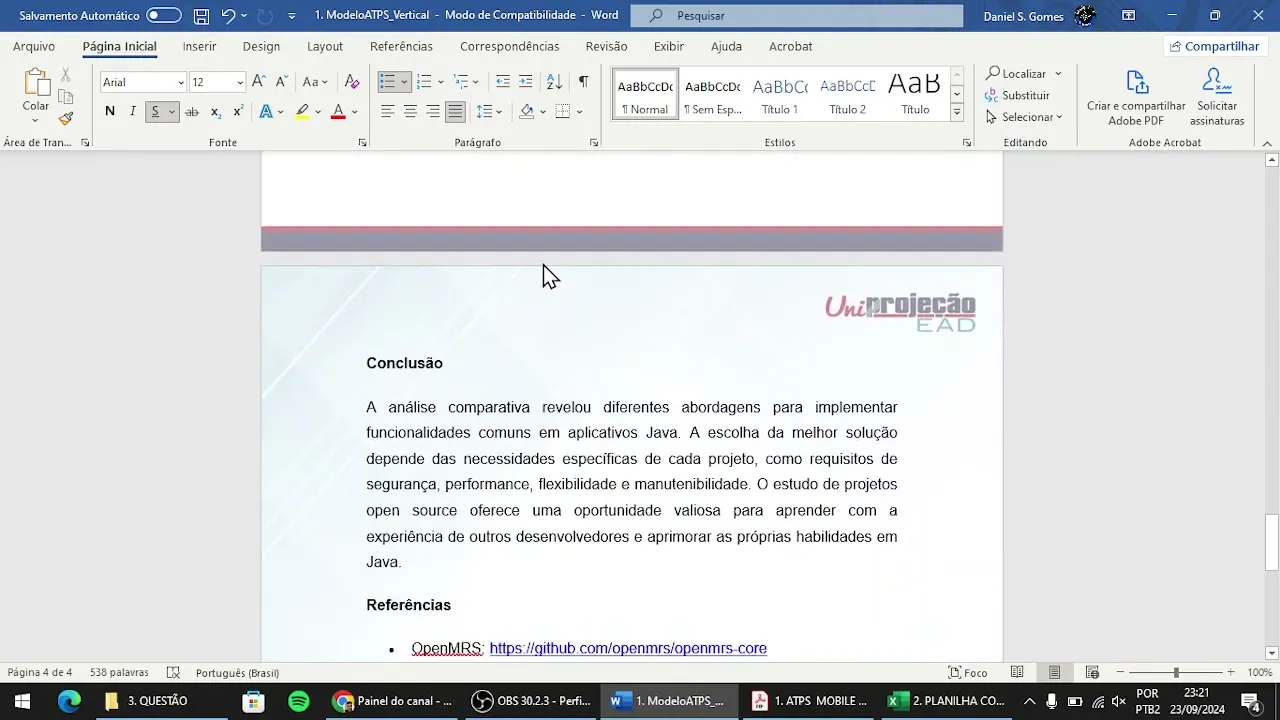
Task: Apply the Título 1 style
Action: pyautogui.click(x=780, y=94)
